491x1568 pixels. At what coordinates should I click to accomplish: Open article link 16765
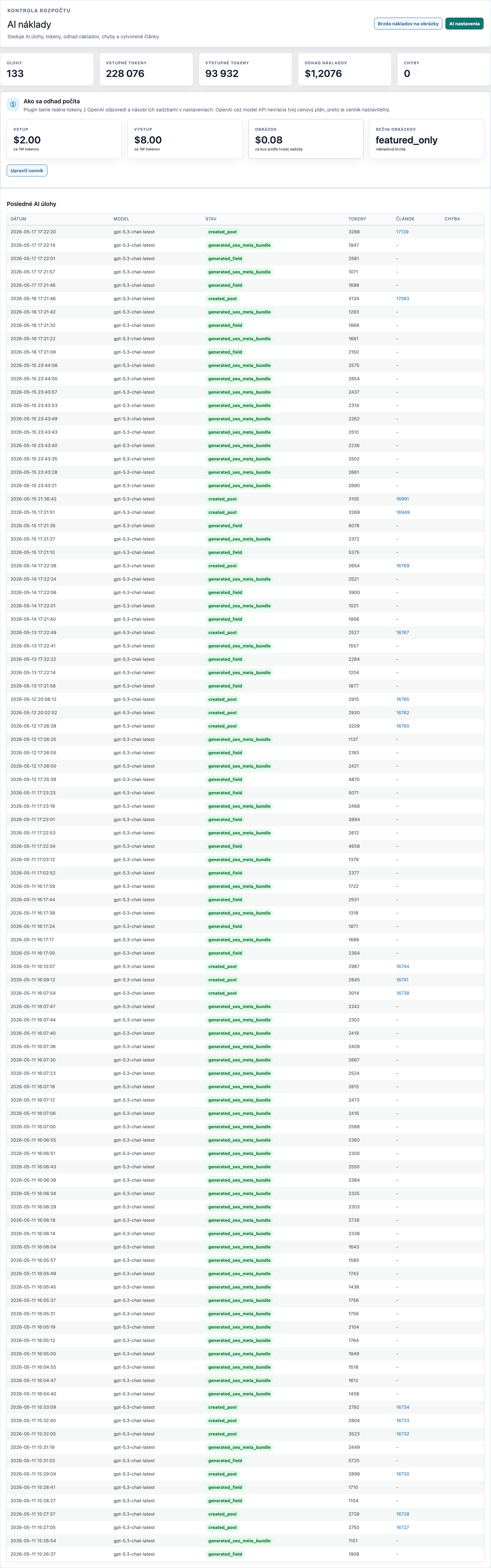(x=402, y=699)
